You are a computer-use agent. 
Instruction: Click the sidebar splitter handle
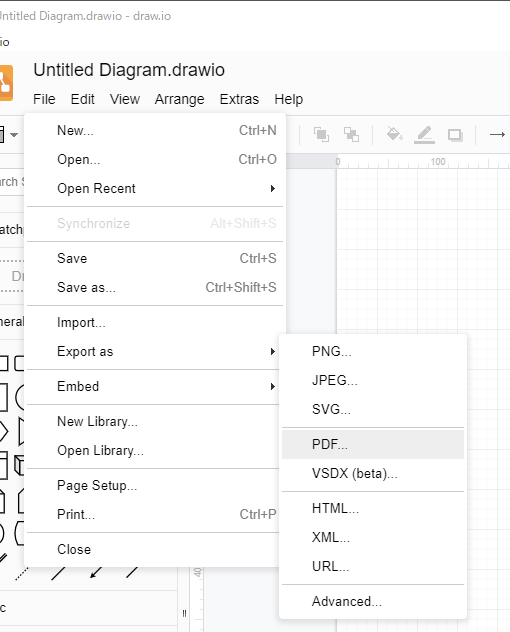(184, 613)
